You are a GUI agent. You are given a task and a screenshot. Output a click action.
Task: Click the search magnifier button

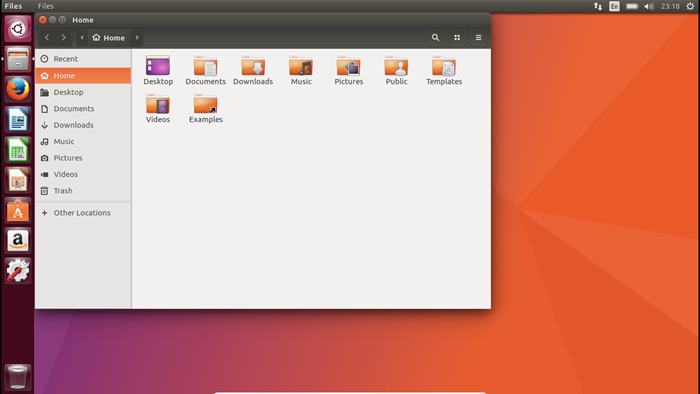pos(435,37)
